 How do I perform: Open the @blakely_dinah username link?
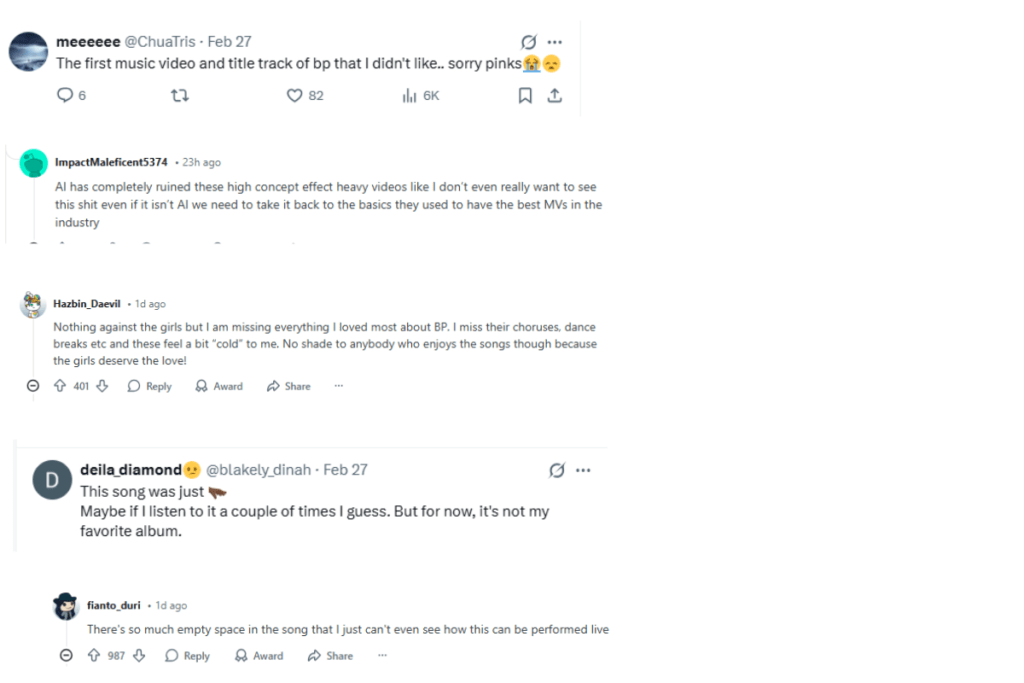coord(259,469)
